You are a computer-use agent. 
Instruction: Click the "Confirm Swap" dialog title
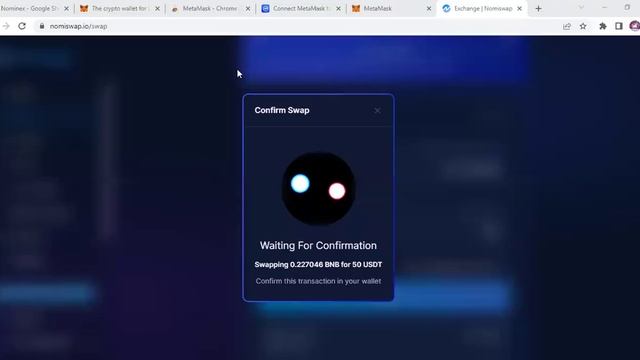click(282, 110)
